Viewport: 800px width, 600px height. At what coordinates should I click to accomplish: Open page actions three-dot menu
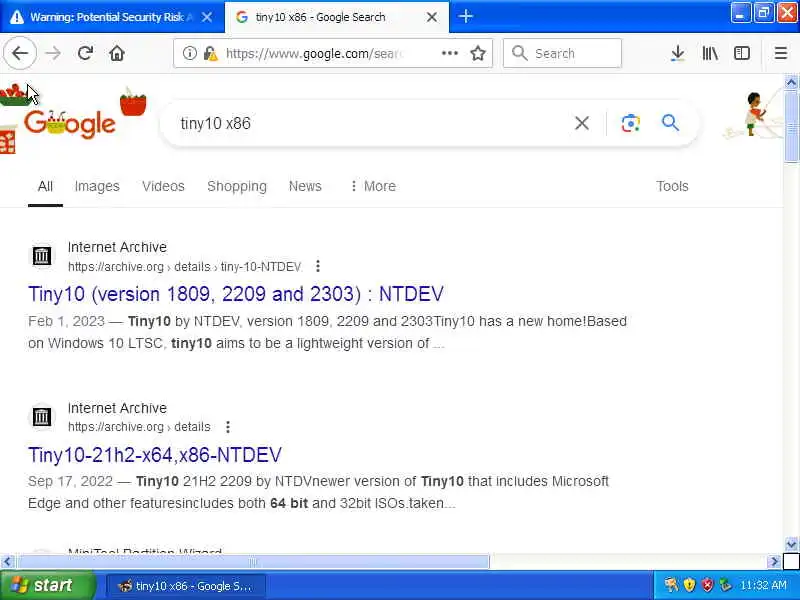click(449, 53)
